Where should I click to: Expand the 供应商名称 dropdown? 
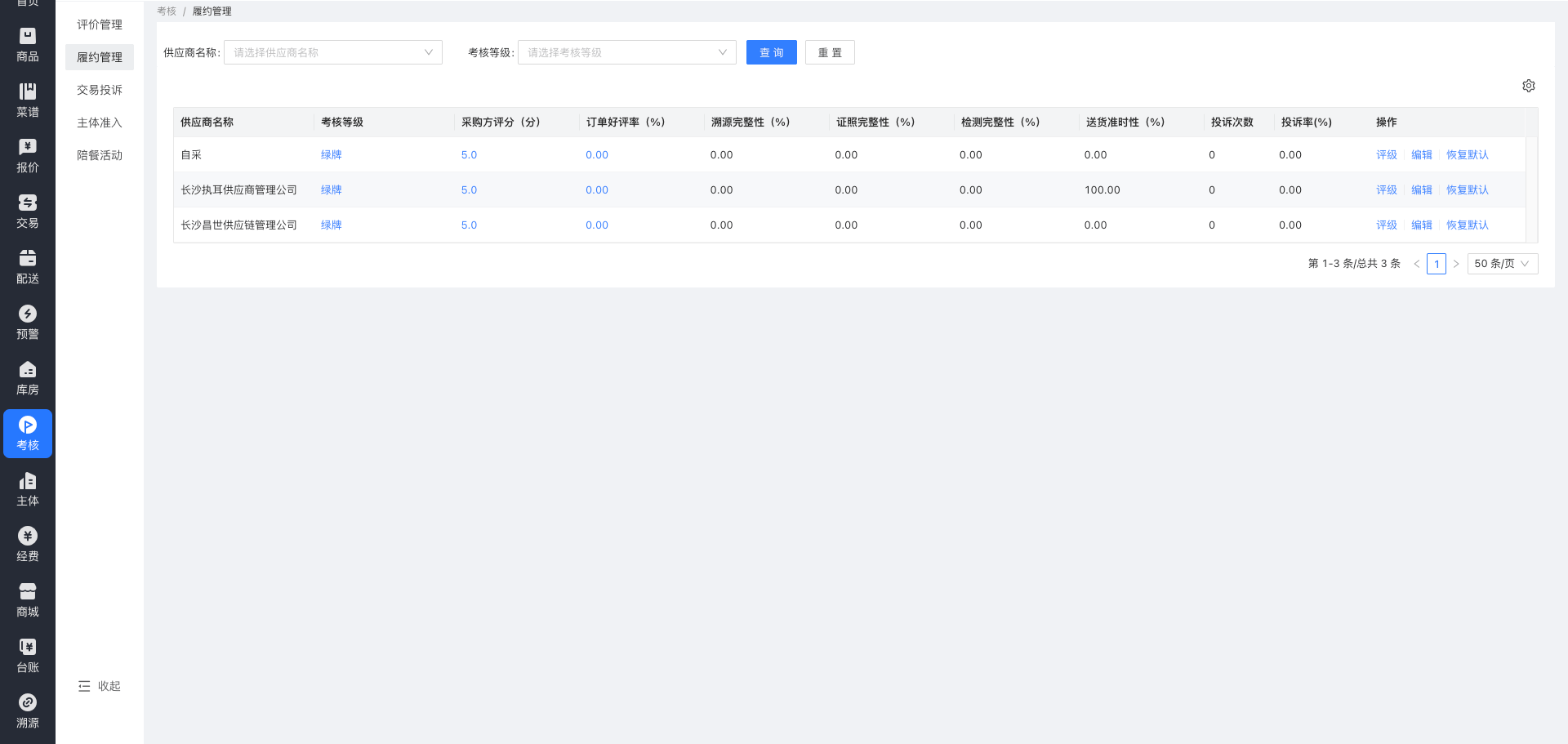click(332, 52)
